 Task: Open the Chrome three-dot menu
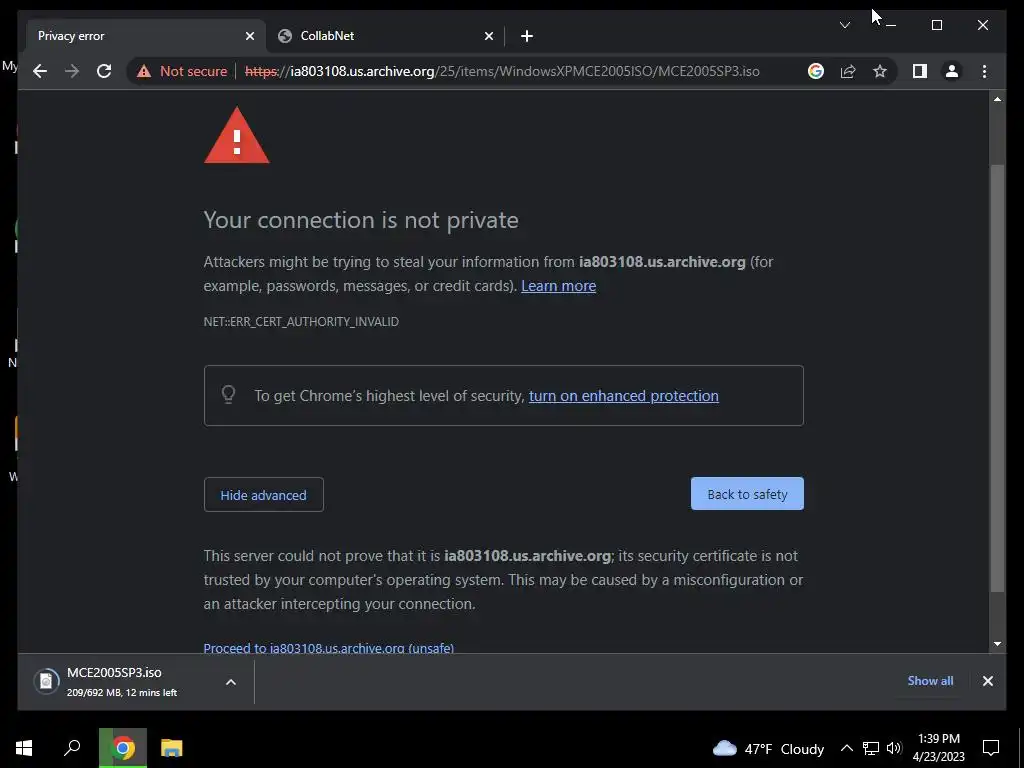[x=984, y=71]
